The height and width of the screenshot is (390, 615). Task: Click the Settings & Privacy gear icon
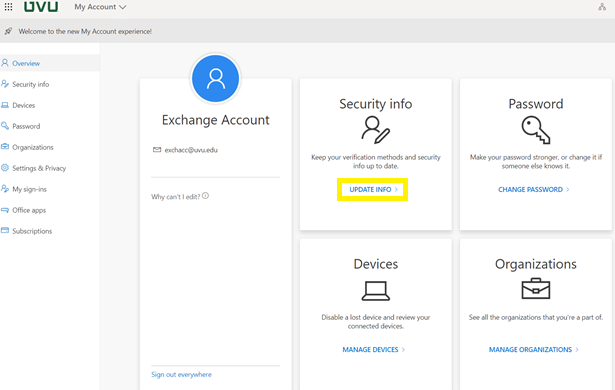[x=5, y=168]
